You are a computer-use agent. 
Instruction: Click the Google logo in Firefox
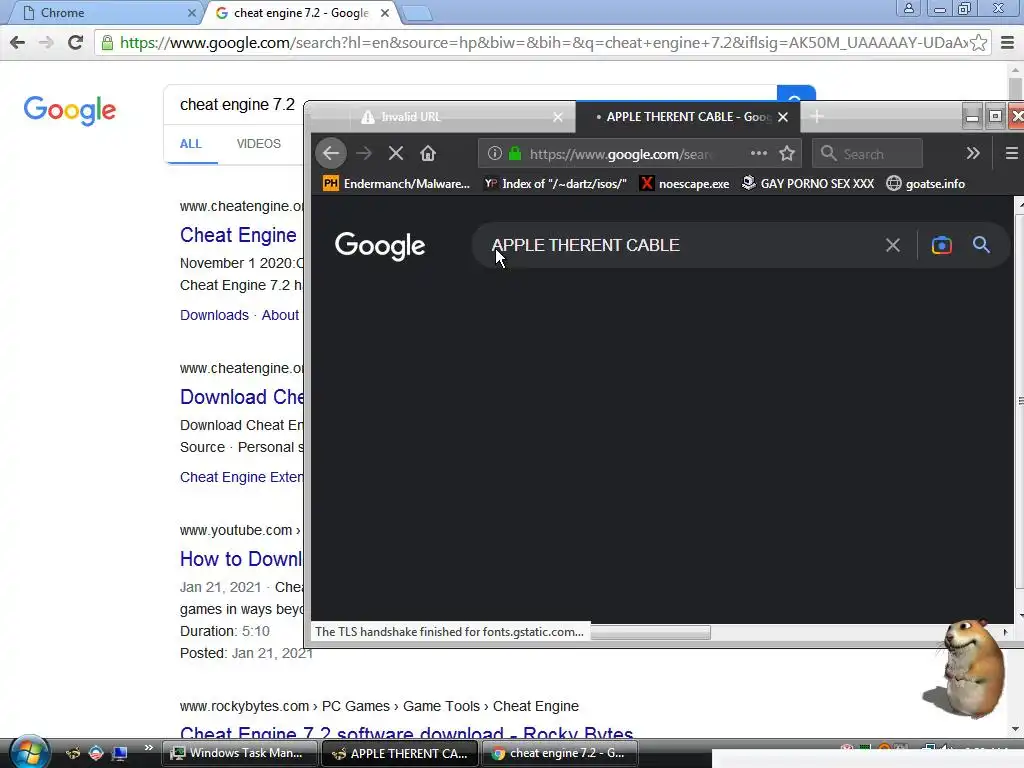(x=380, y=246)
